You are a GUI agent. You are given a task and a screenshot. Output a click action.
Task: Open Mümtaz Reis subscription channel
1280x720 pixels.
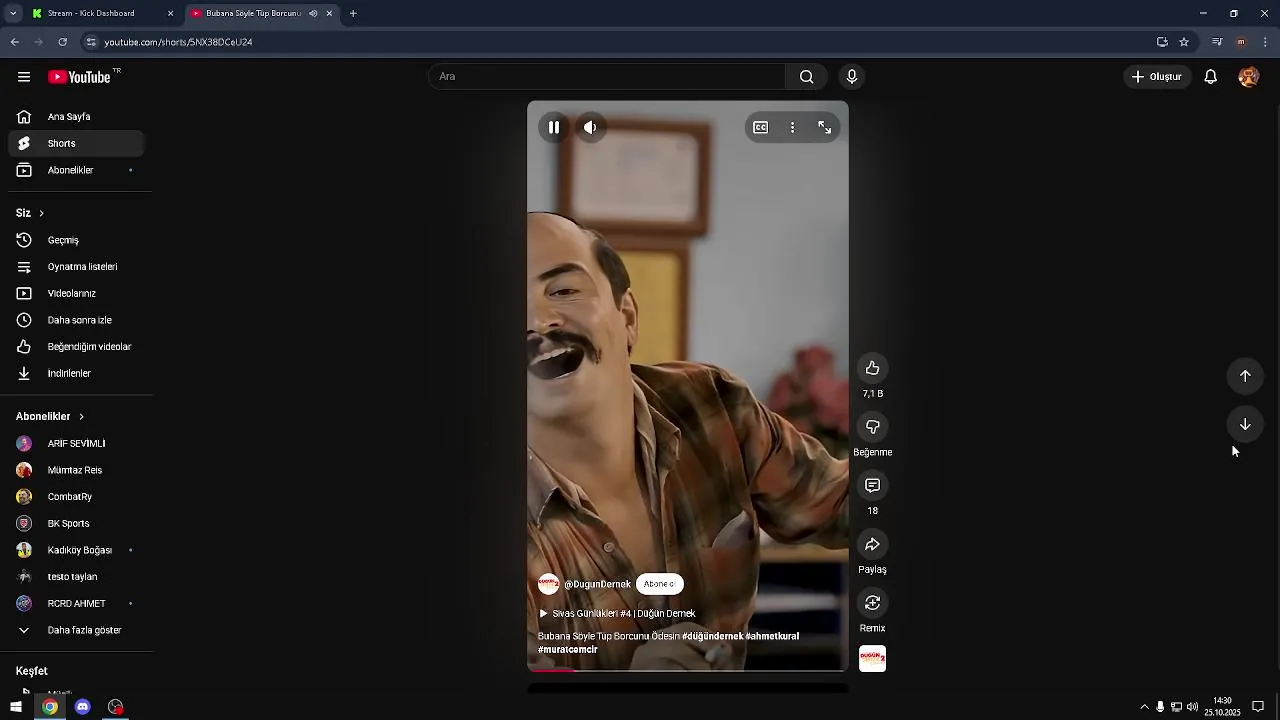point(76,470)
